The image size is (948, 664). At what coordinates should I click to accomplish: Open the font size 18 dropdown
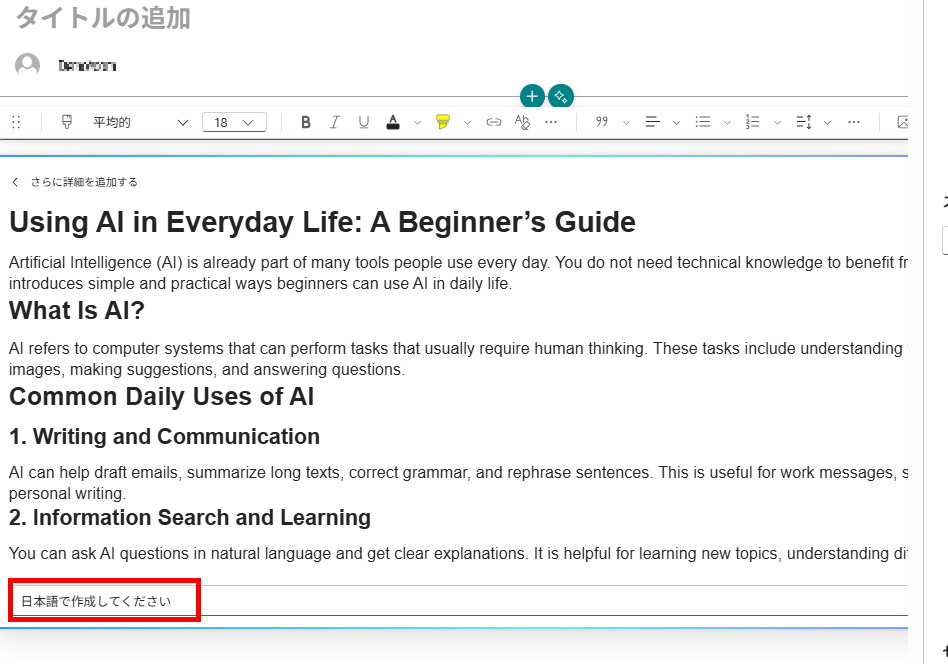235,122
